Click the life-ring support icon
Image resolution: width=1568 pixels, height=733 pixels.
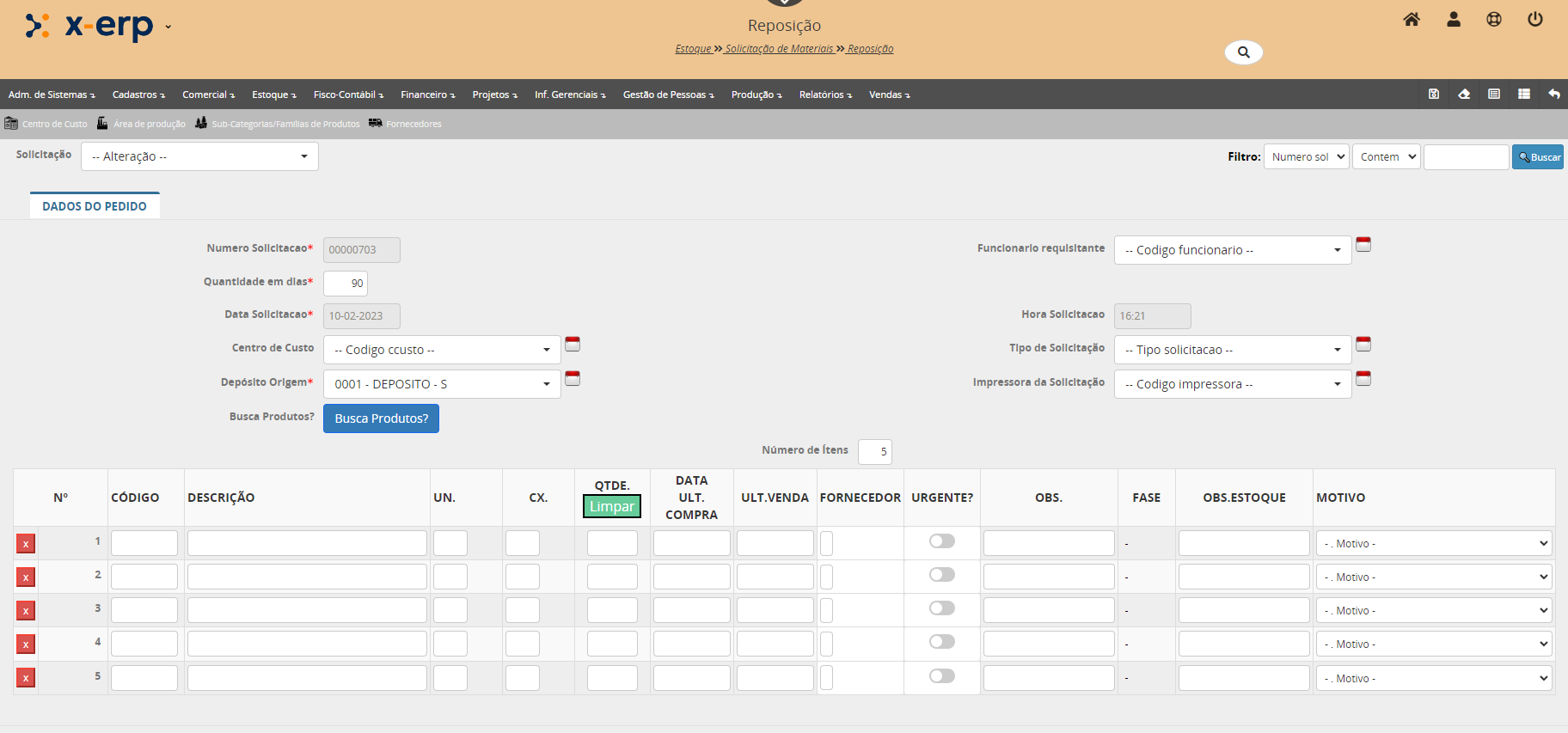tap(1494, 20)
